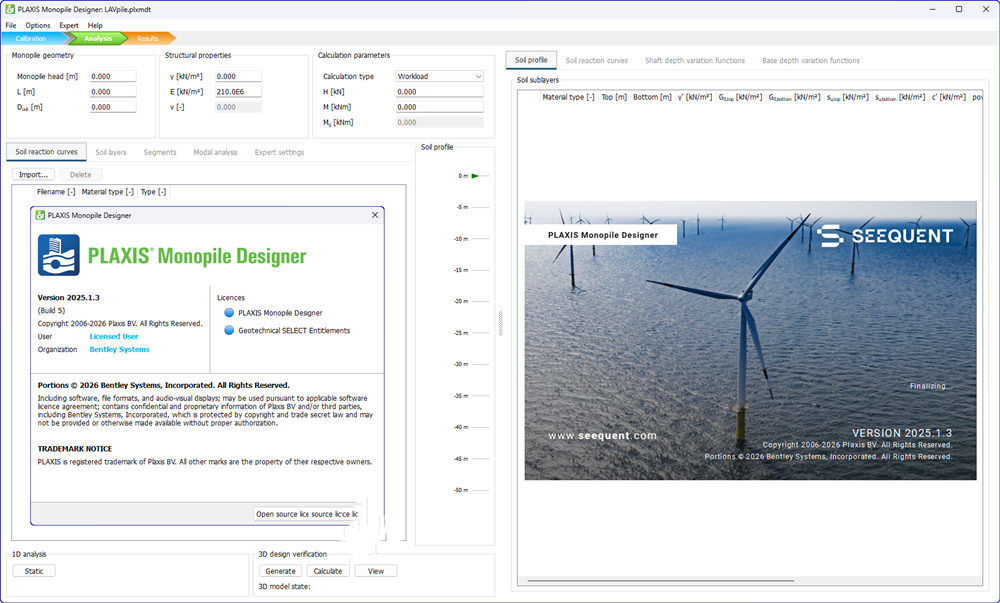This screenshot has width=1000, height=603.
Task: Select the Soil reaction curves right panel tab
Action: click(596, 61)
